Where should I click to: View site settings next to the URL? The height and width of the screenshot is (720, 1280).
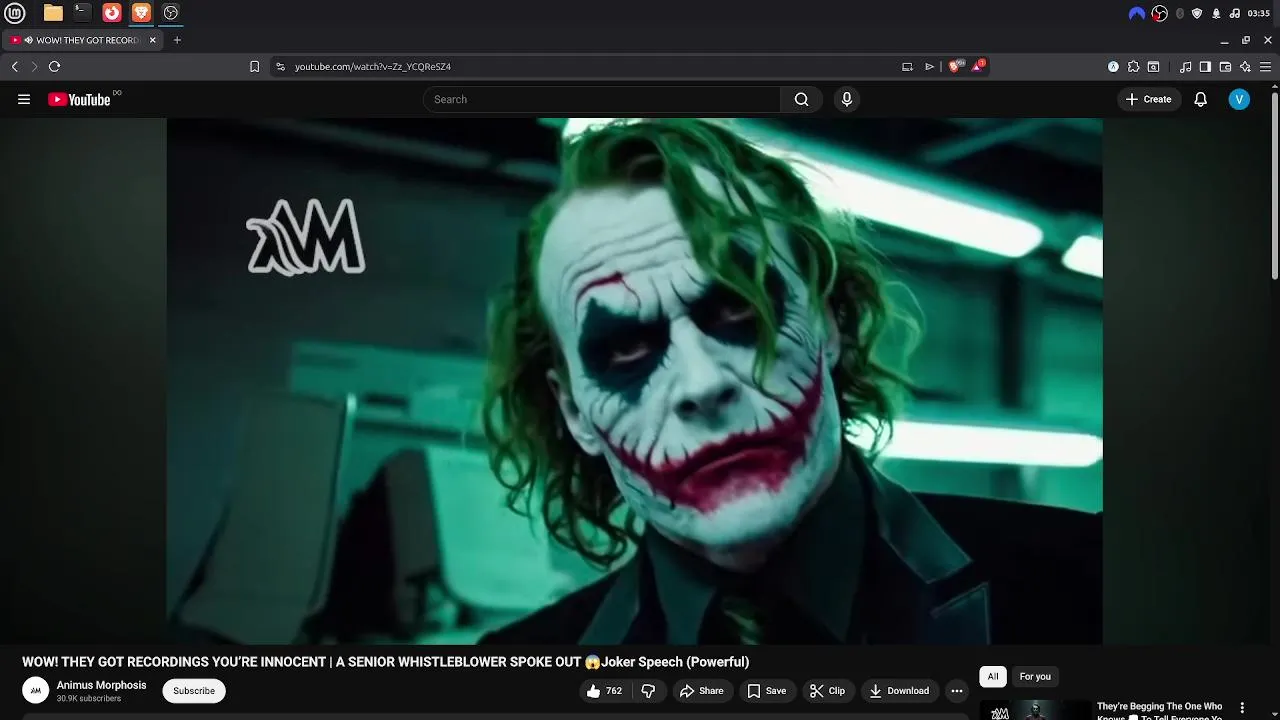click(x=281, y=66)
